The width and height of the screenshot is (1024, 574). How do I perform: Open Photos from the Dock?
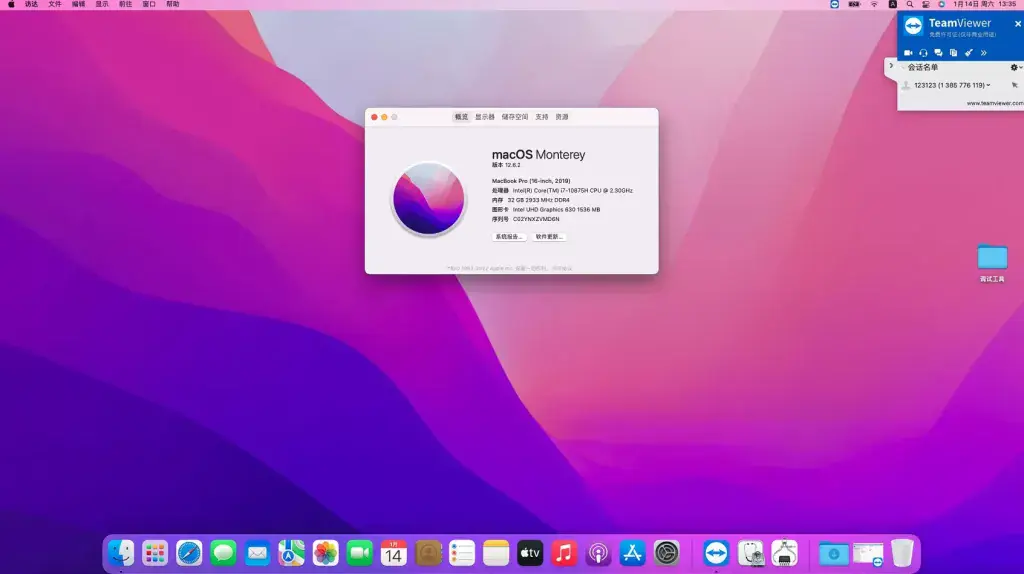(325, 553)
